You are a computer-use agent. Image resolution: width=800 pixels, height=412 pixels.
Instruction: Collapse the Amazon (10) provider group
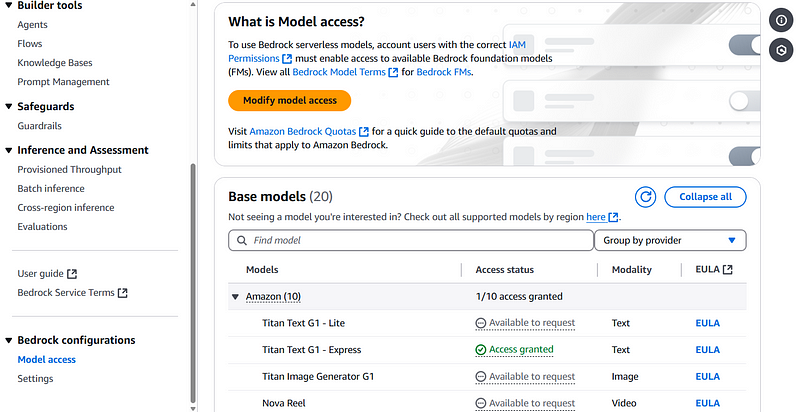pos(235,297)
